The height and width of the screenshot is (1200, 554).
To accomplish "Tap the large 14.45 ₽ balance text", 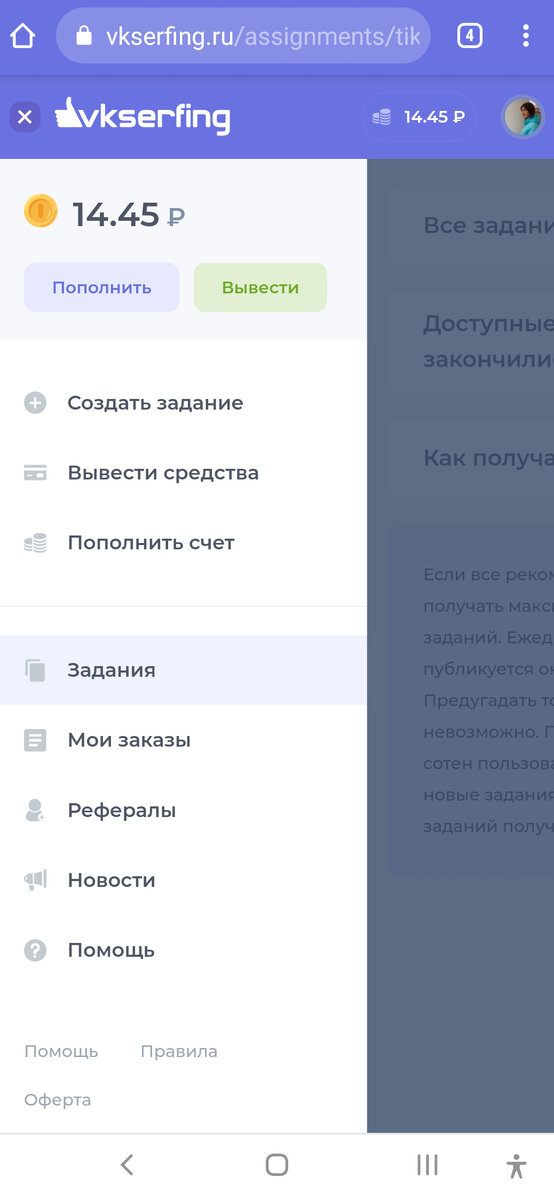I will [x=128, y=214].
